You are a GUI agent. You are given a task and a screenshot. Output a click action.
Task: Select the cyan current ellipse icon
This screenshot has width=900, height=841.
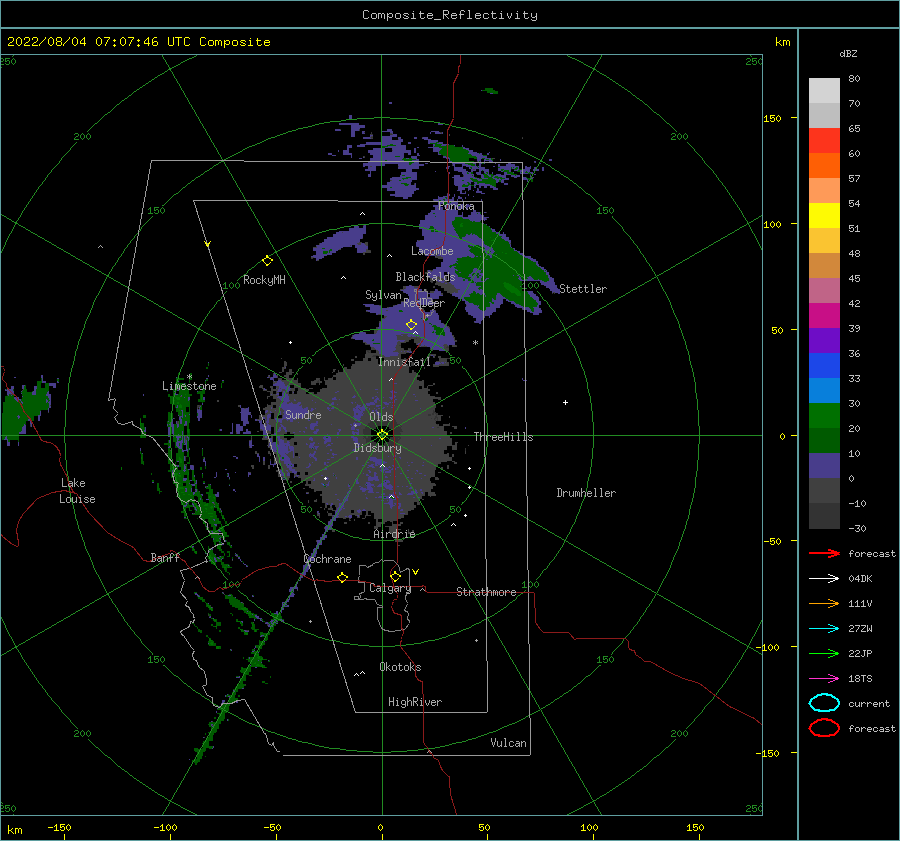pyautogui.click(x=824, y=703)
